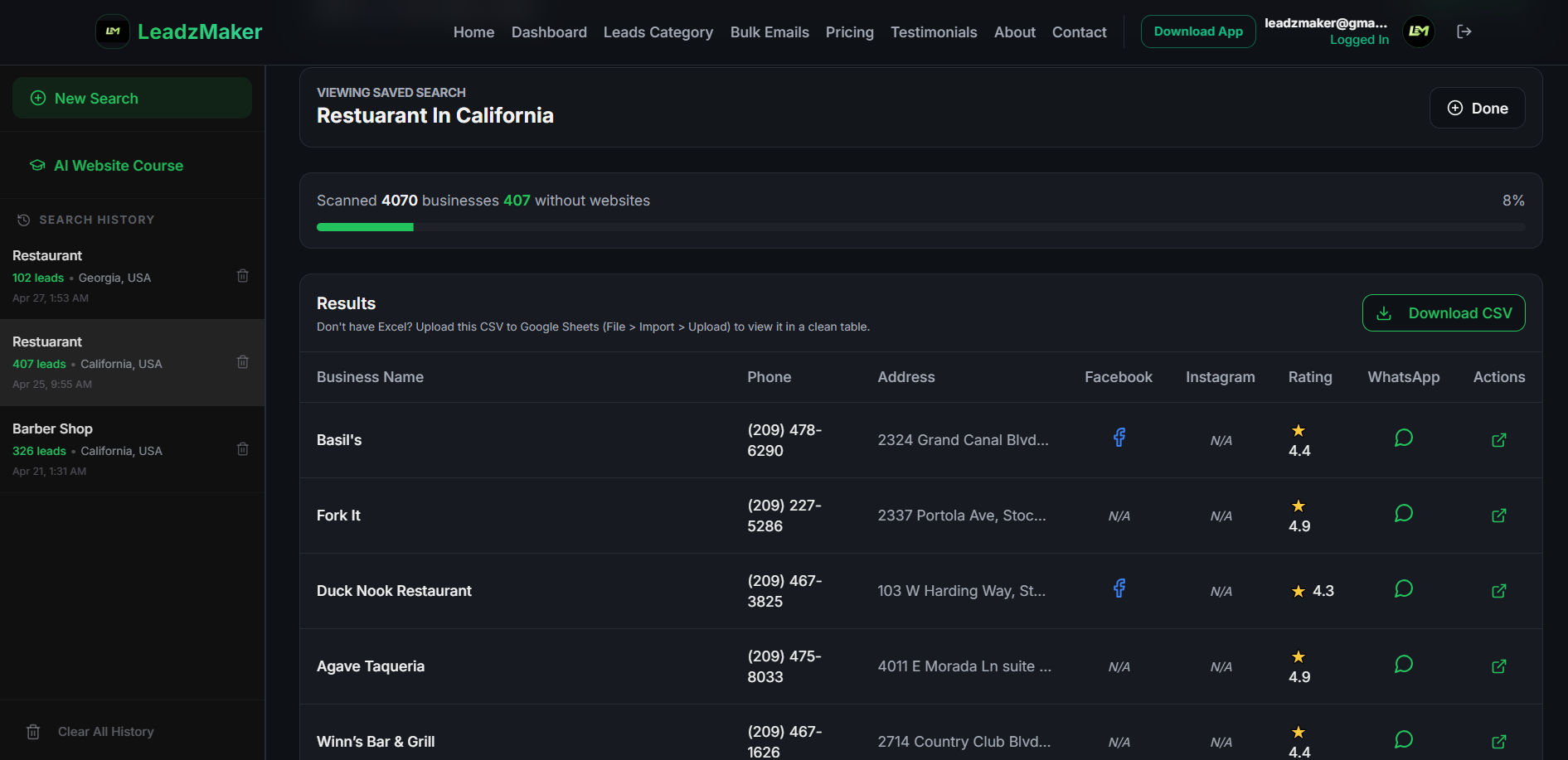Message Agave Taqueria via WhatsApp icon

pyautogui.click(x=1404, y=664)
